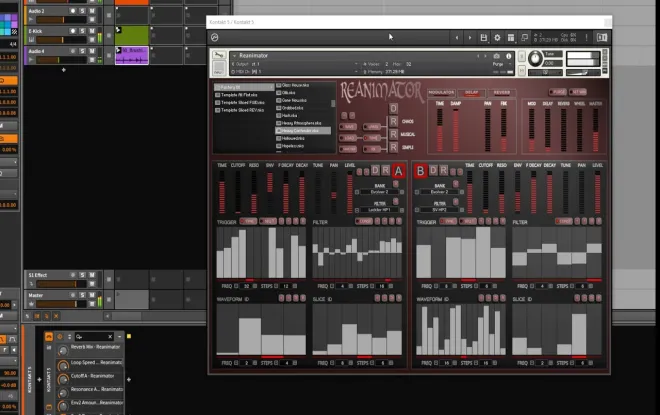Viewport: 660px width, 415px height.
Task: Adjust delay Time slider in effects panel
Action: (x=440, y=130)
